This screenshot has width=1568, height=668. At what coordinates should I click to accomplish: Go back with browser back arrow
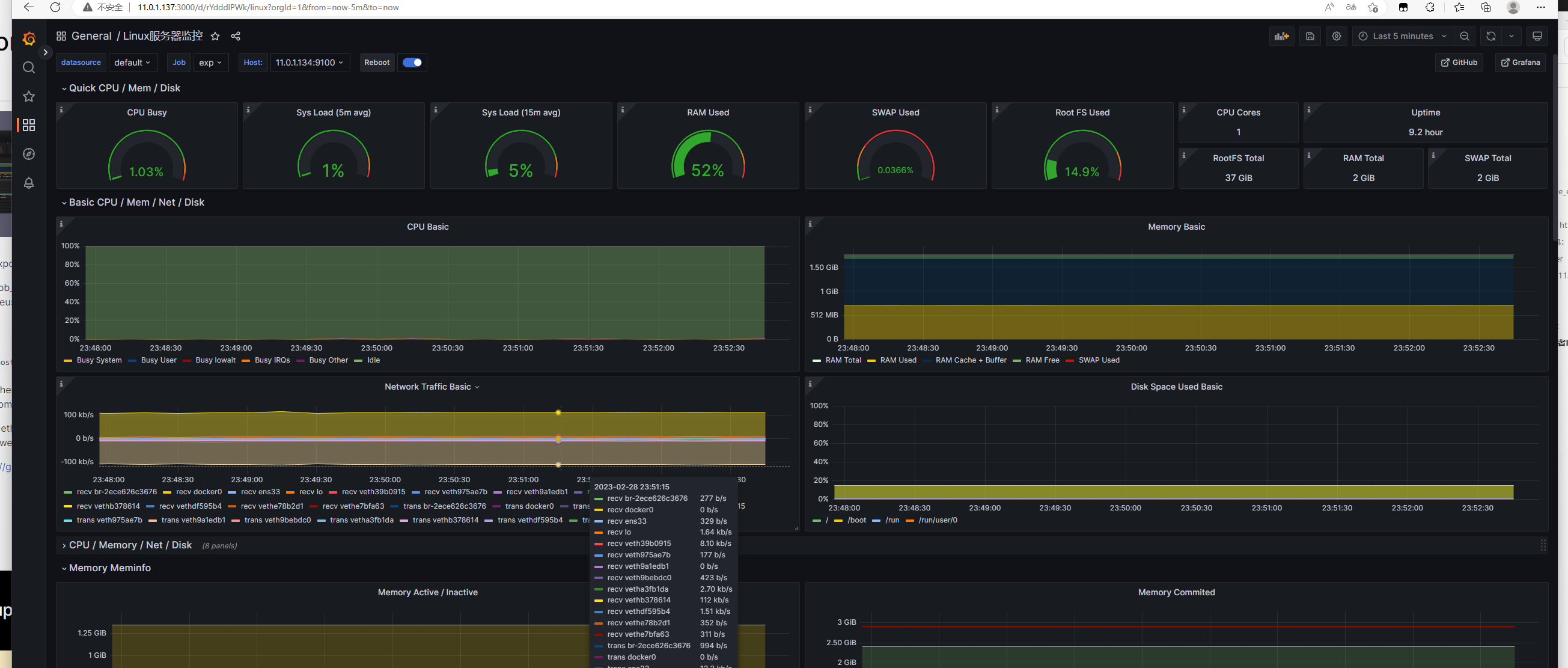[29, 7]
